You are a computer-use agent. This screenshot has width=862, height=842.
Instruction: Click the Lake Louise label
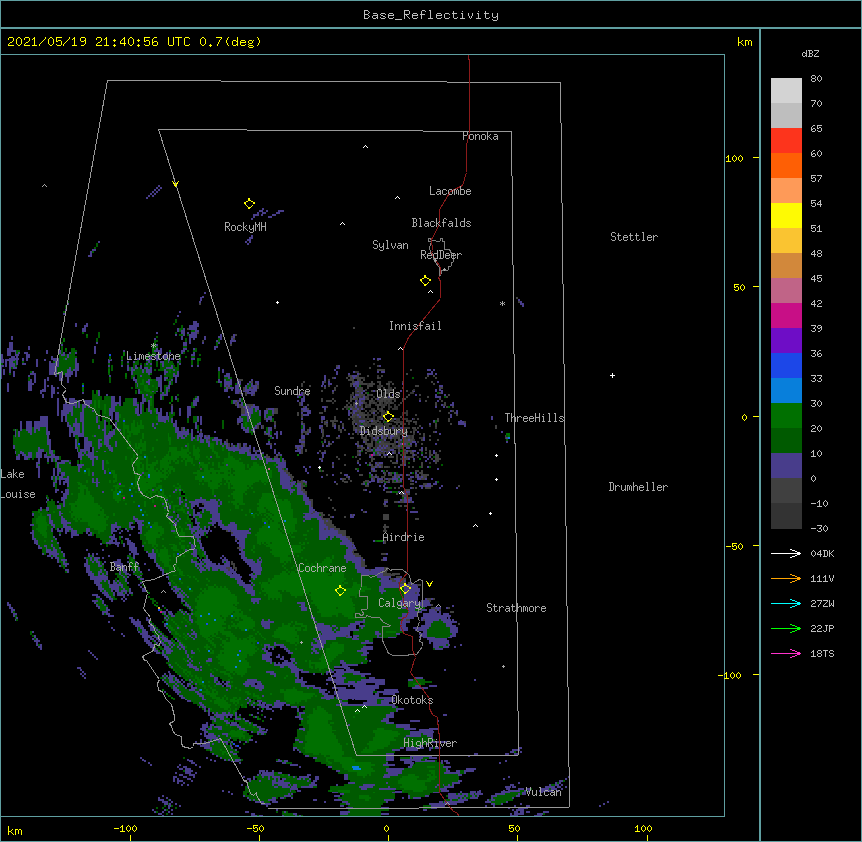pos(18,484)
